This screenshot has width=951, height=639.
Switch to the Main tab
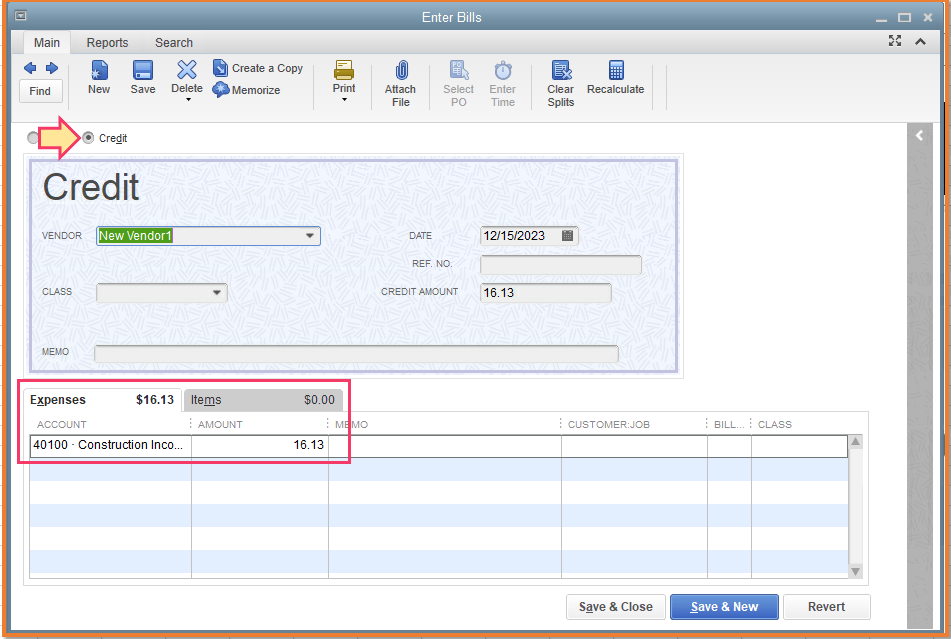point(47,42)
